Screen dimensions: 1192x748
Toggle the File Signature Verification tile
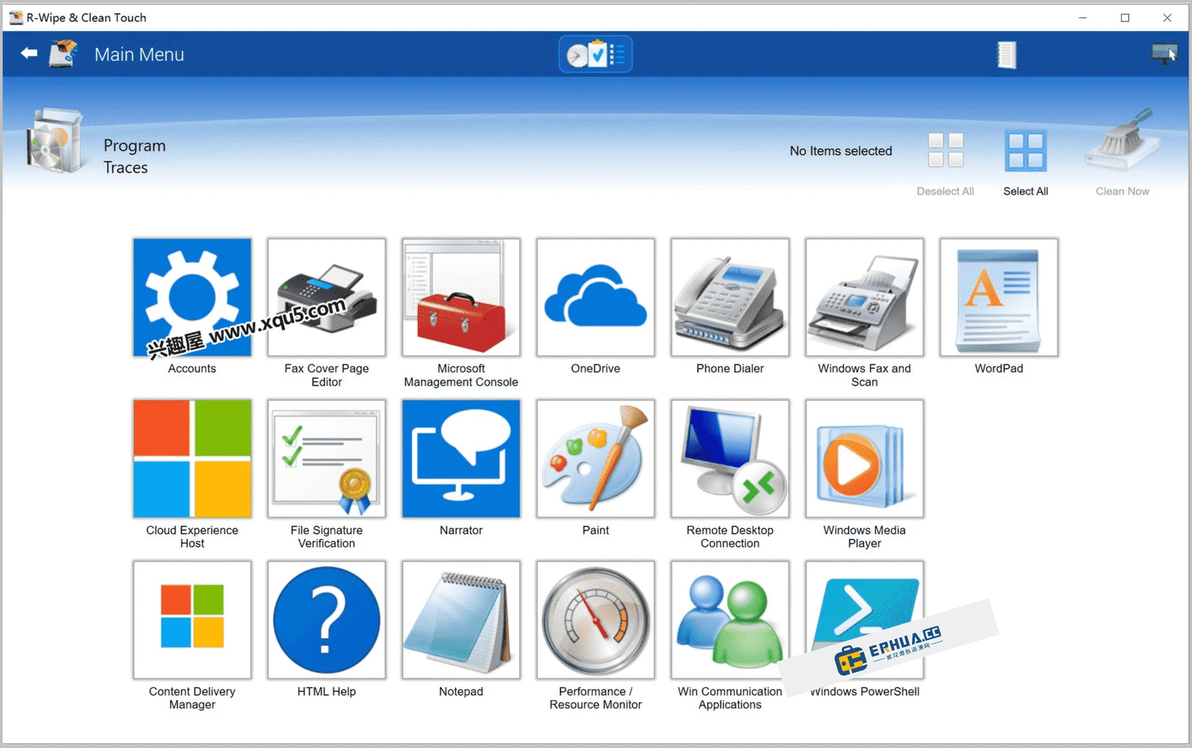click(326, 459)
